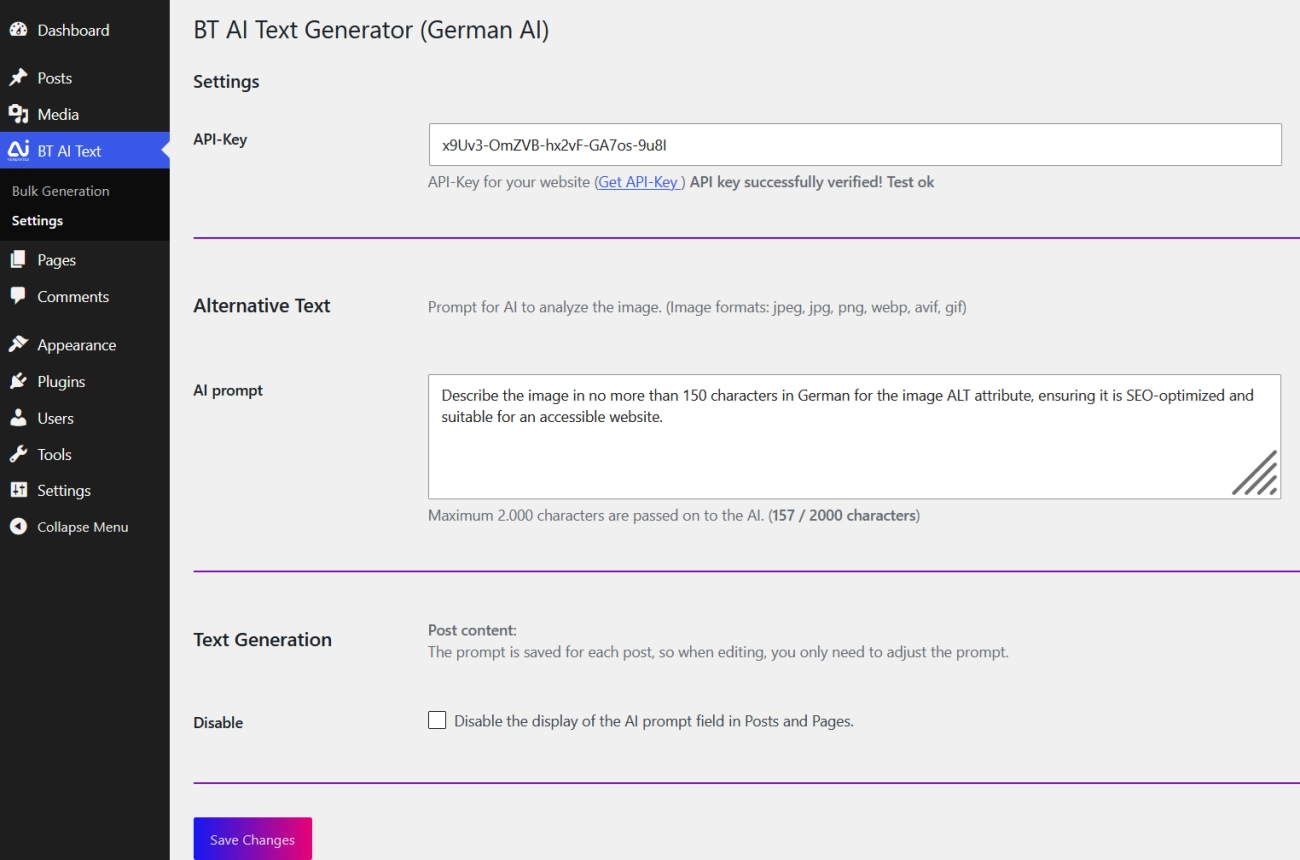Click the Users person icon
The height and width of the screenshot is (860, 1300).
click(x=18, y=418)
